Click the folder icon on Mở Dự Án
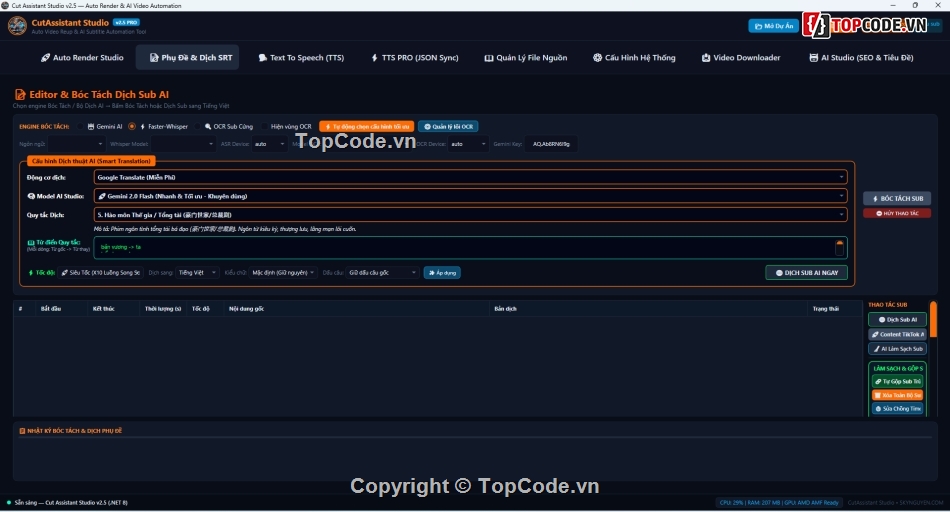Screen dimensions: 950x512 [x=758, y=26]
